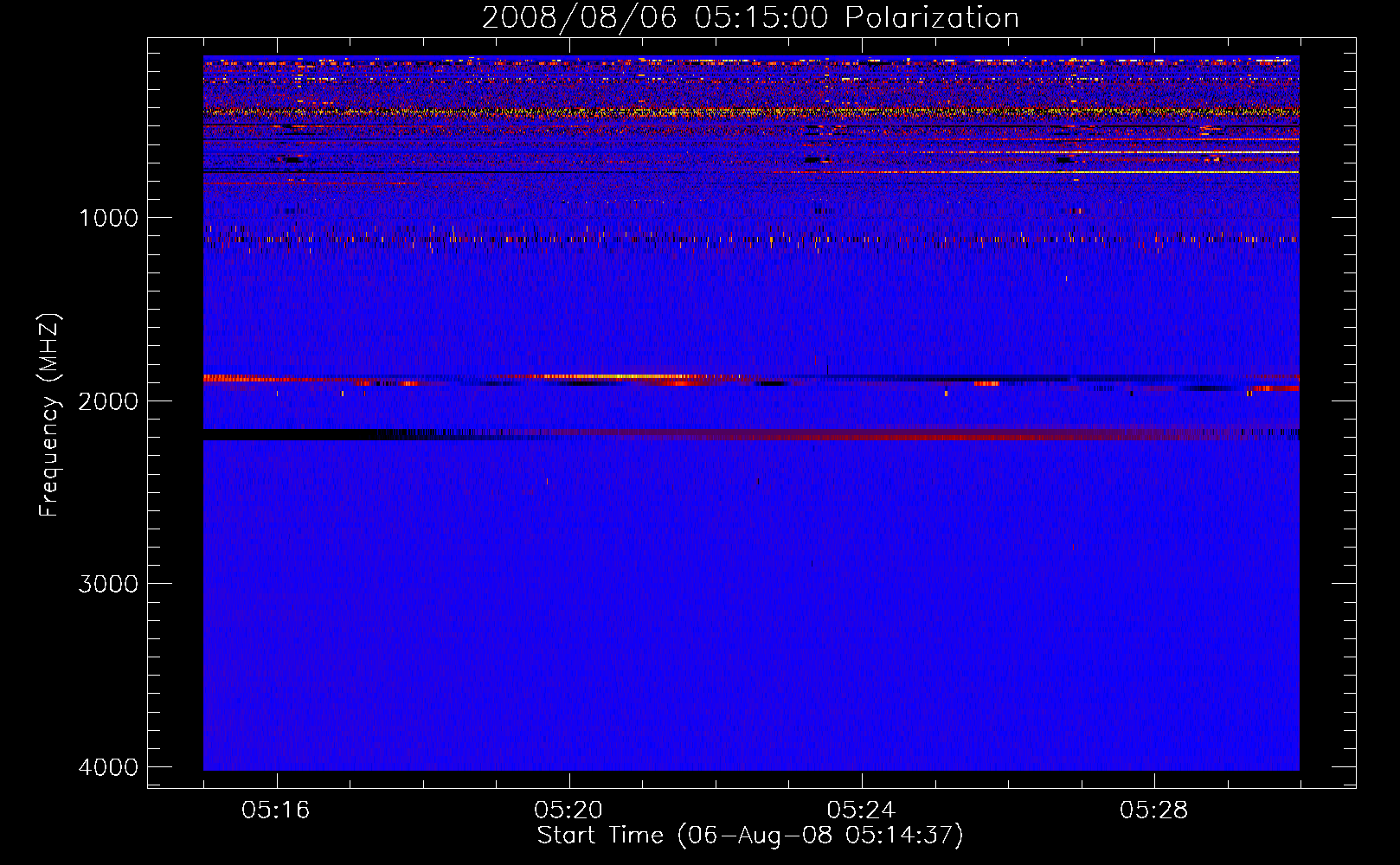Click the 1000 frequency tick label
Screen dimensions: 1400x865
[108, 218]
